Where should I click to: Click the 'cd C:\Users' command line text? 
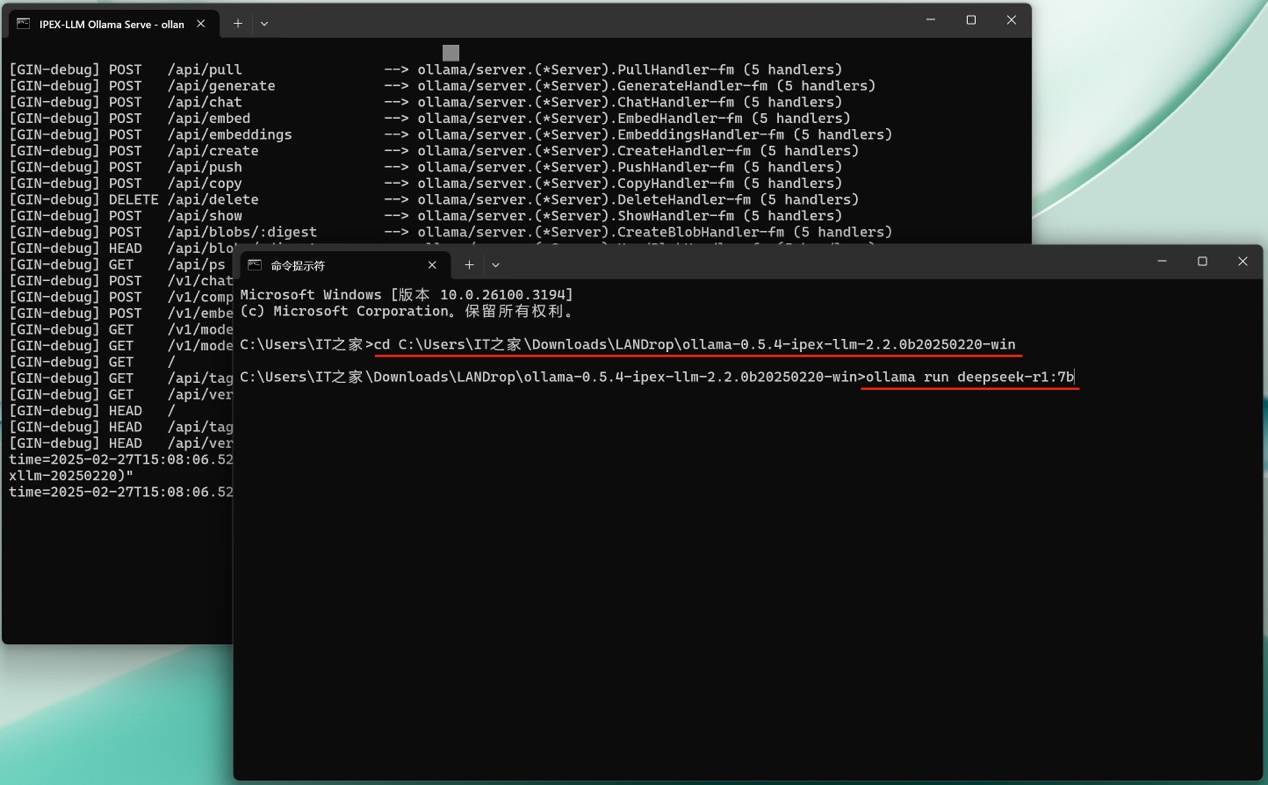pyautogui.click(x=694, y=344)
